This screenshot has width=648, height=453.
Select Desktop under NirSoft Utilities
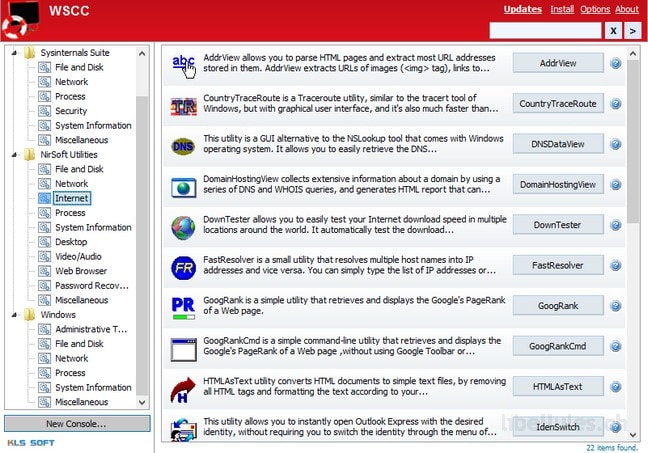(71, 242)
